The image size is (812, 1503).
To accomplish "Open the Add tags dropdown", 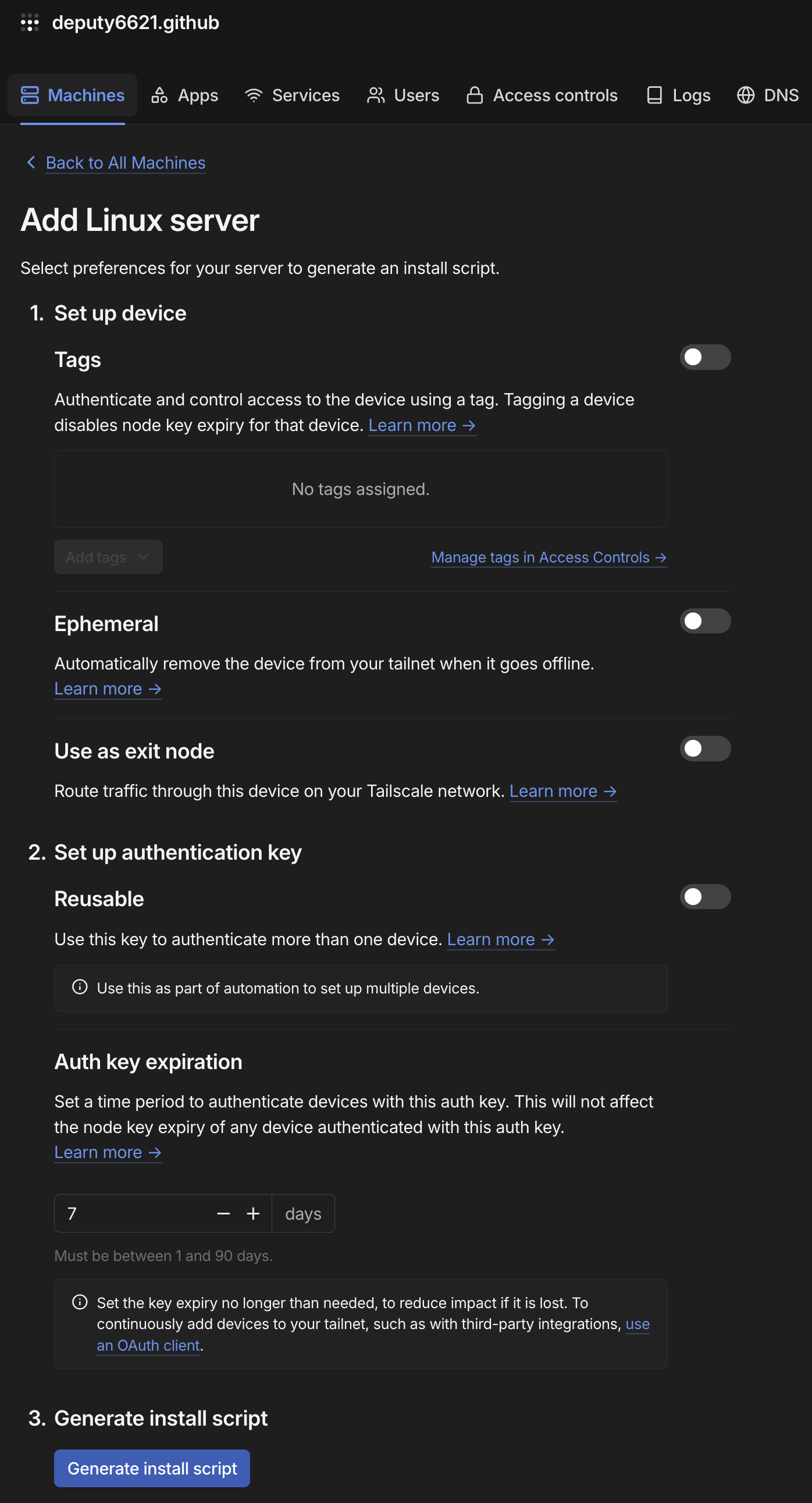I will 109,557.
